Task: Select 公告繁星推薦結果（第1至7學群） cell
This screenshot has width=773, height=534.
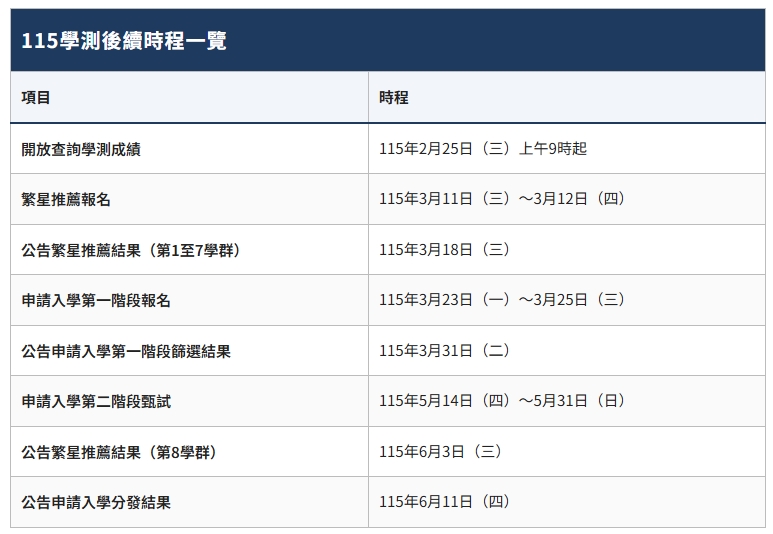Action: pos(131,250)
